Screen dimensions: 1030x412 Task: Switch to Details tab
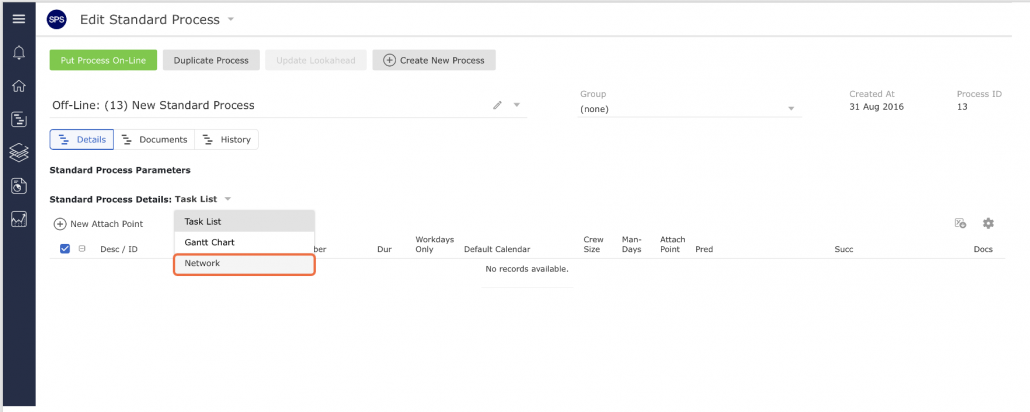click(x=82, y=140)
